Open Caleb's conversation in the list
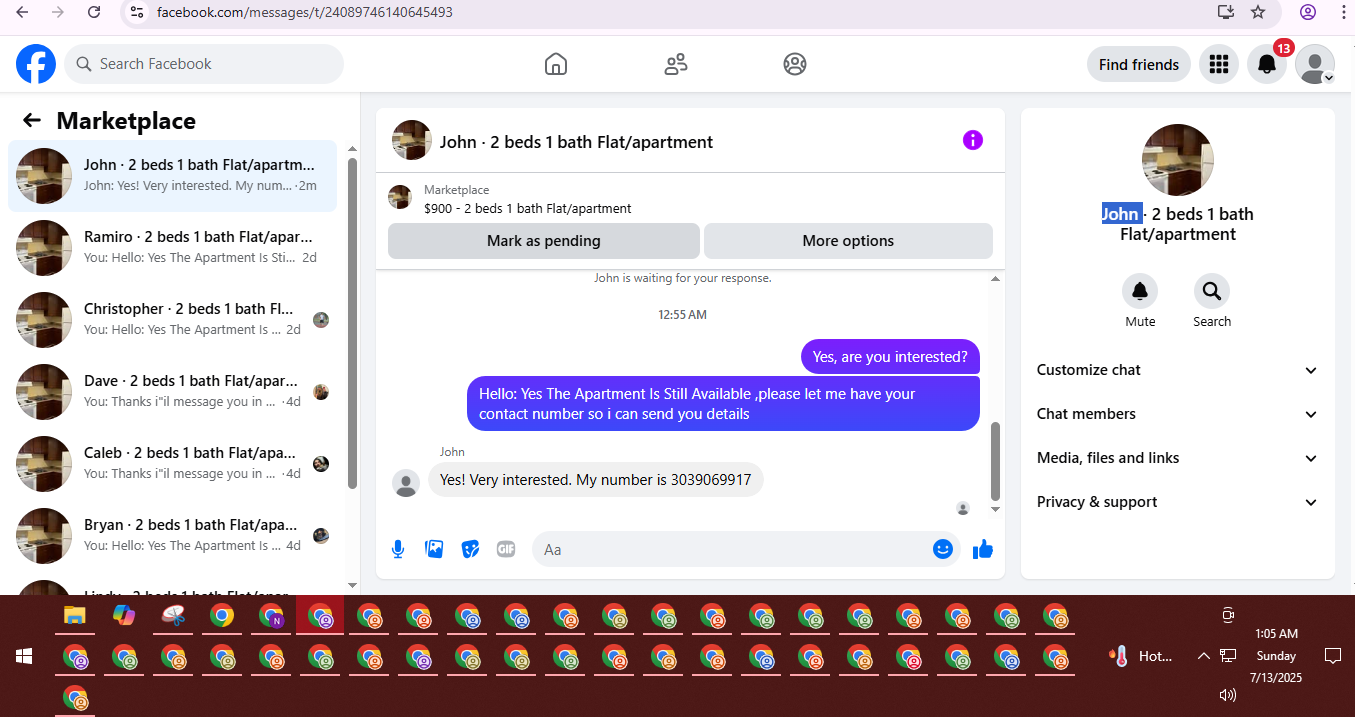 [172, 464]
